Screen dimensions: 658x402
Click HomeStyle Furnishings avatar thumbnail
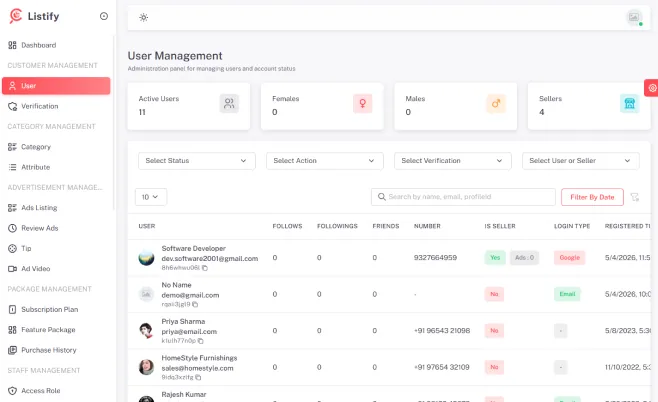click(146, 367)
